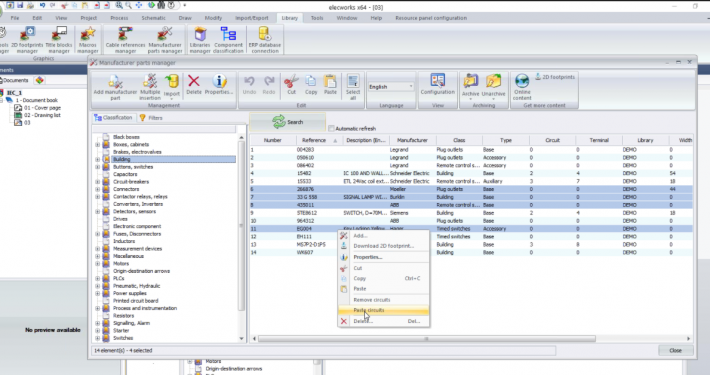This screenshot has width=710, height=375.
Task: Click the classification tree filter field
Action: 164,129
